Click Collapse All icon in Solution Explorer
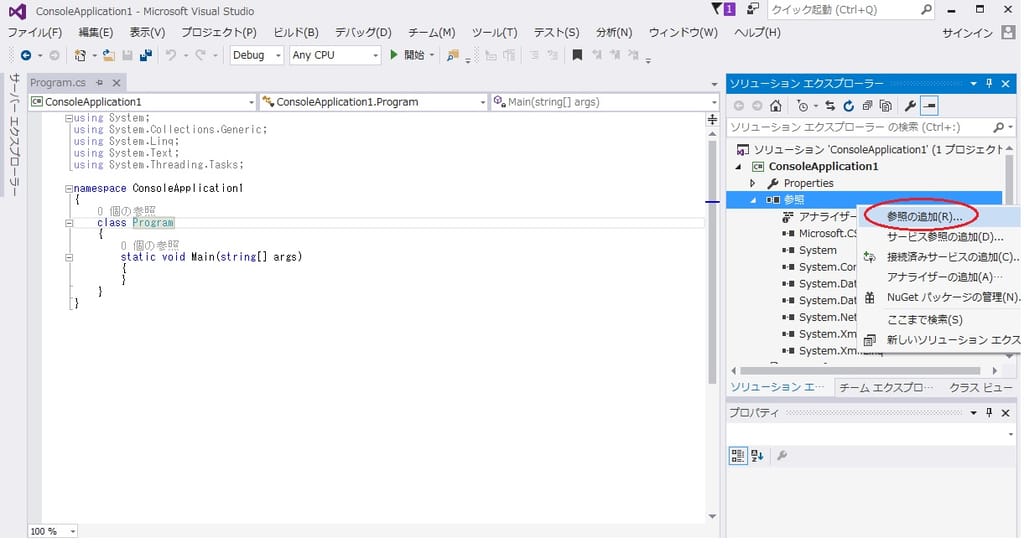The height and width of the screenshot is (548, 1024). [866, 105]
